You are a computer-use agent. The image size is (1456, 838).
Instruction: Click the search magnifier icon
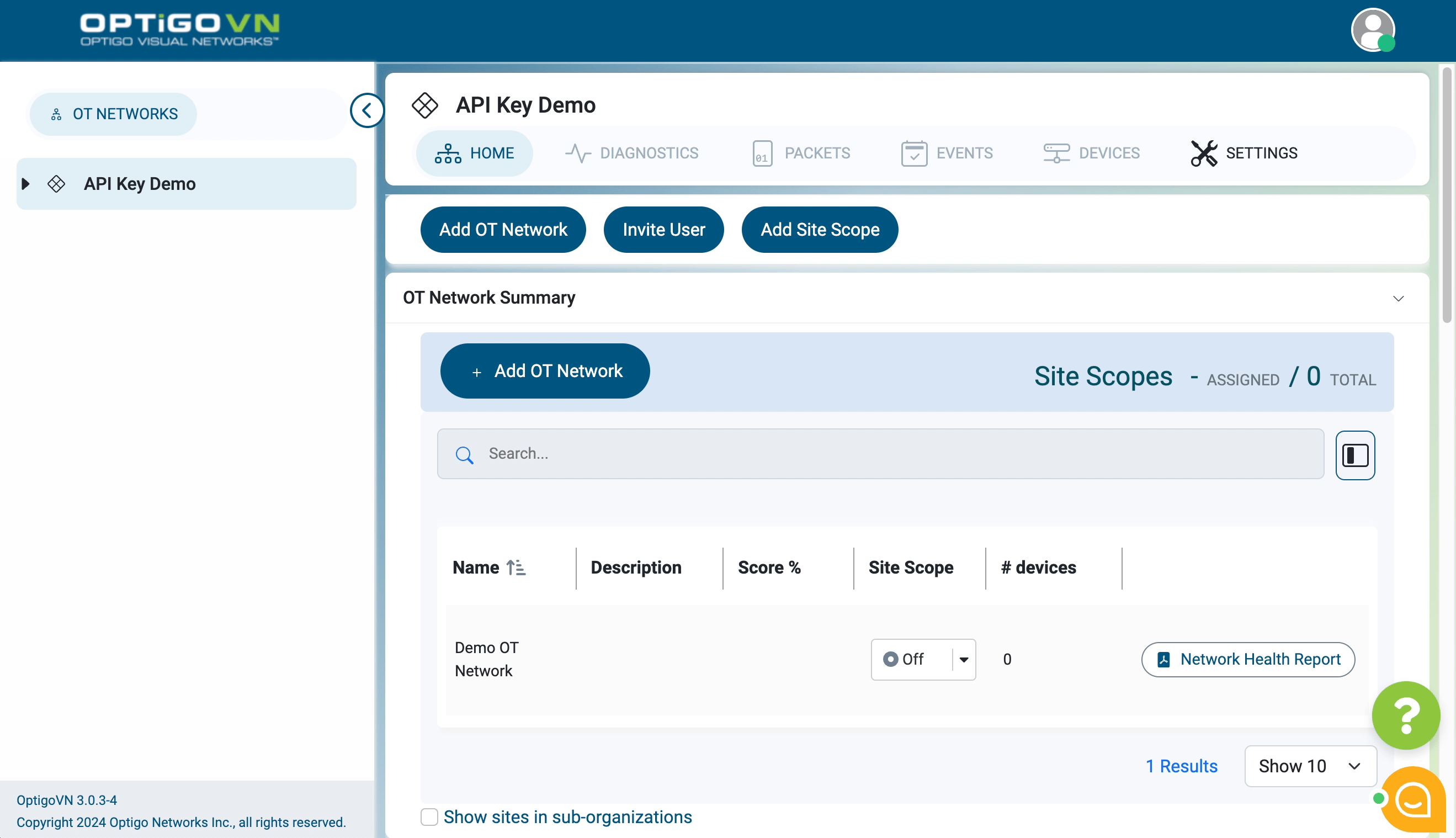point(464,455)
